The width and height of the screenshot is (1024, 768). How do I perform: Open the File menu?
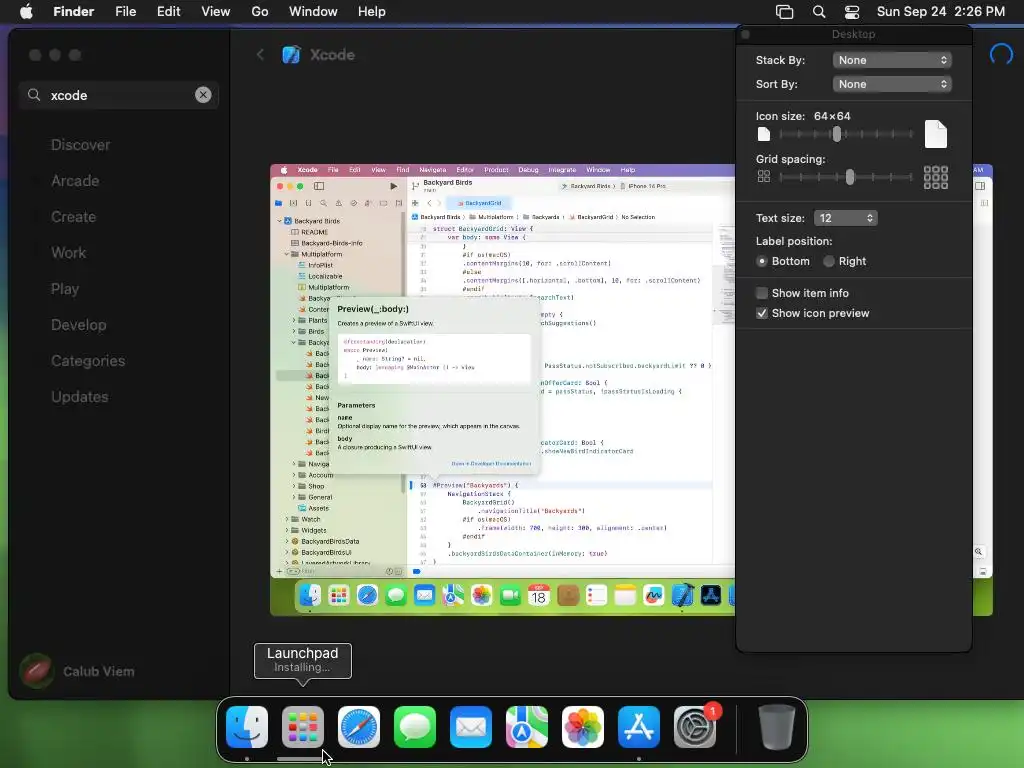(125, 12)
